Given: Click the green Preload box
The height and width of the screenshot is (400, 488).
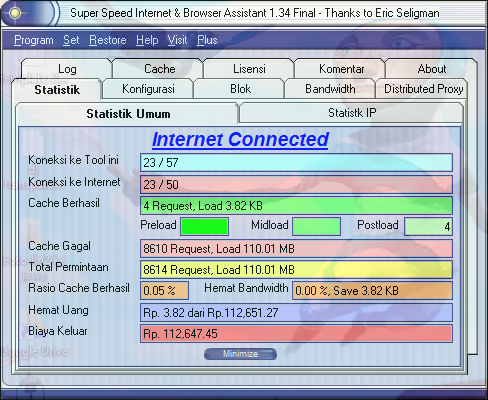Looking at the screenshot, I should (x=204, y=226).
